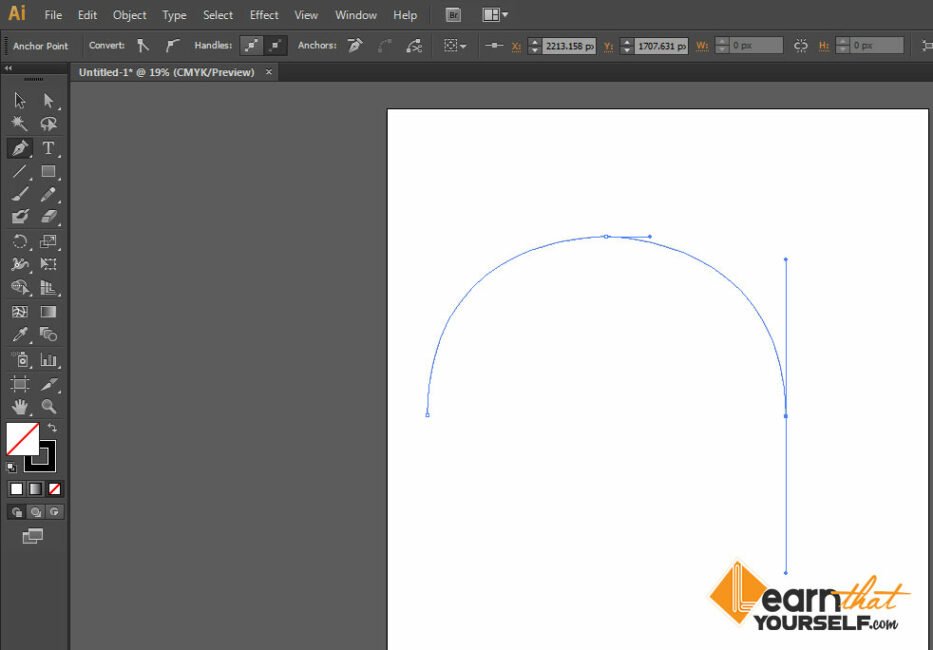Select the Pen tool in the toolbar
Screen dimensions: 933x650
coord(18,147)
